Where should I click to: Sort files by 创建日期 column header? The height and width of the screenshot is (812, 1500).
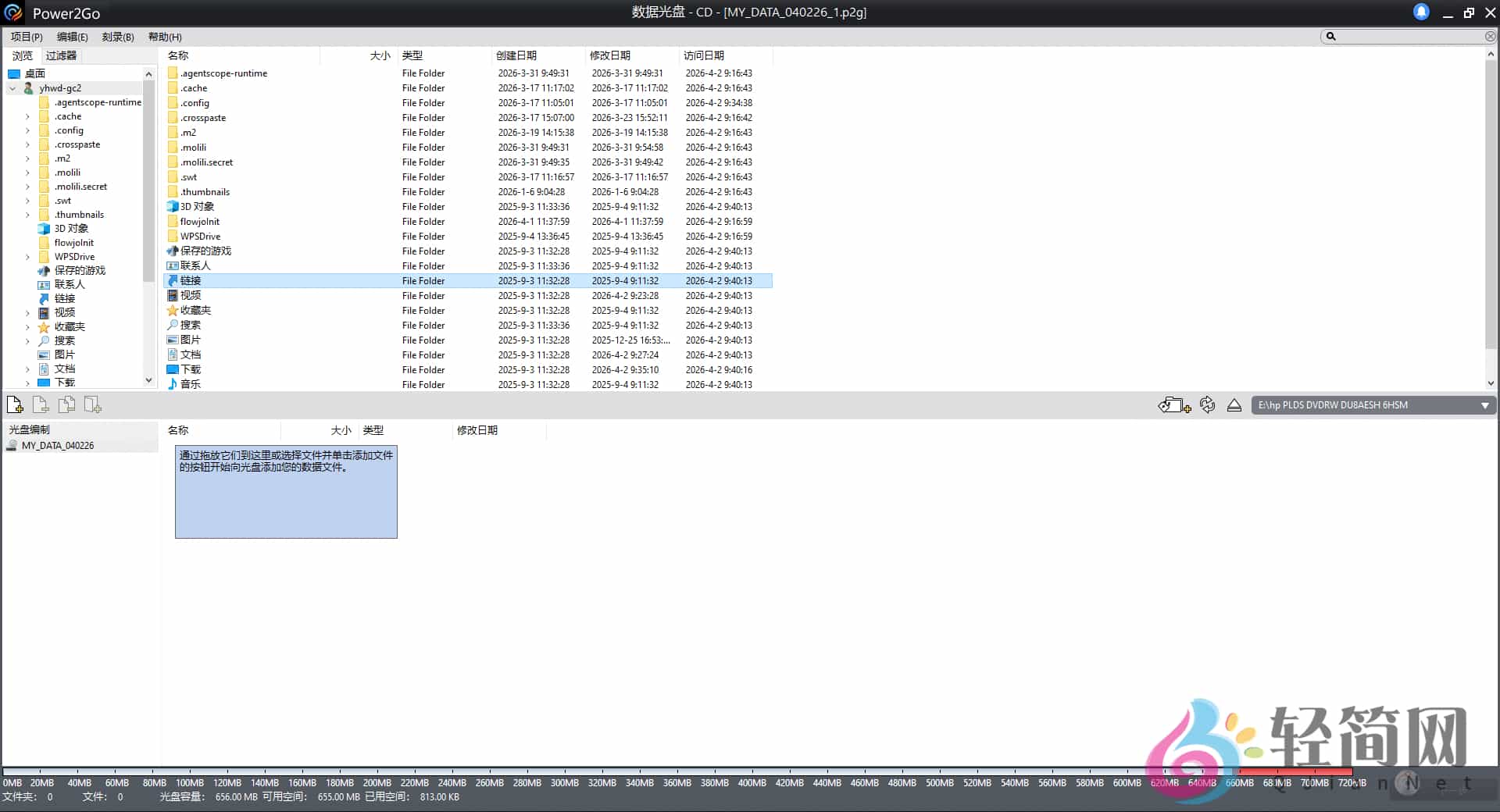tap(516, 55)
